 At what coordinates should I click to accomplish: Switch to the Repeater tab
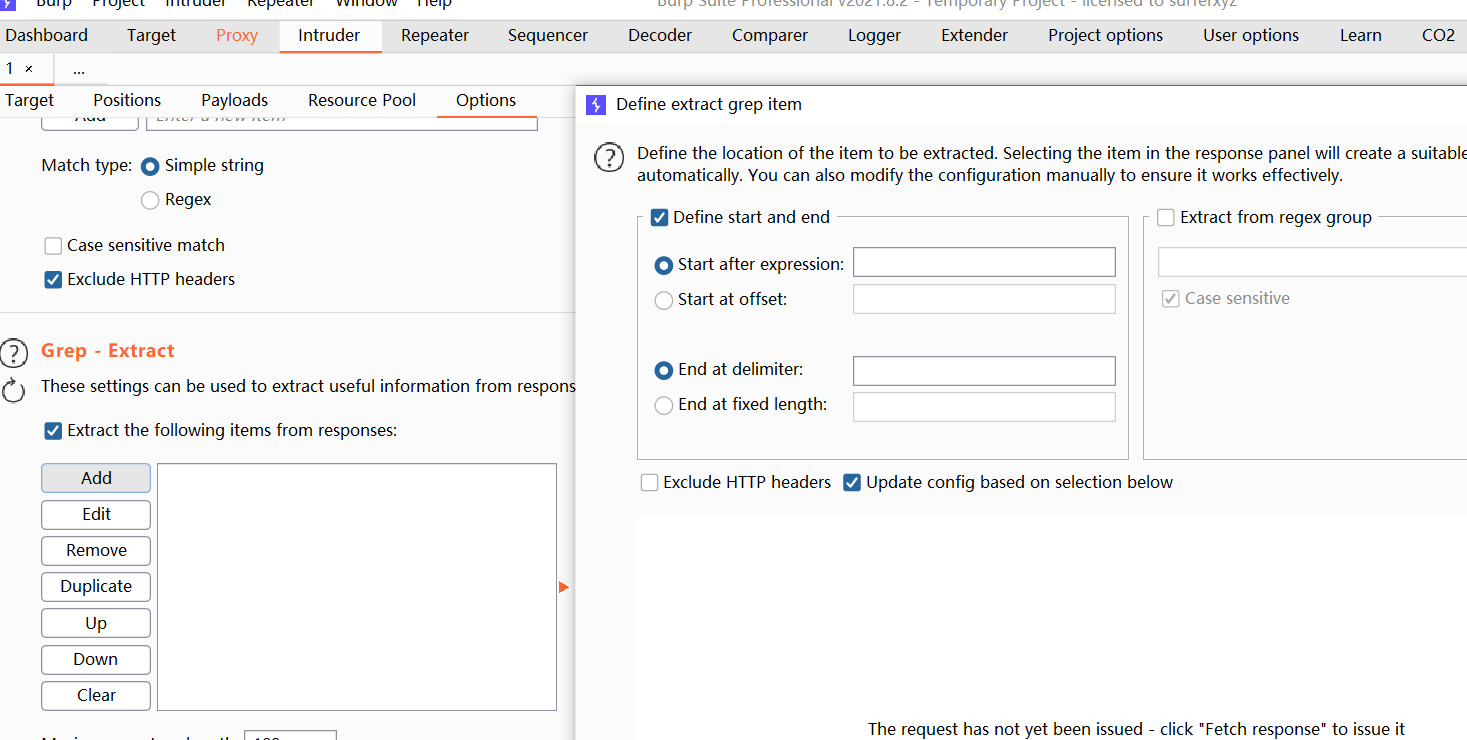(434, 35)
